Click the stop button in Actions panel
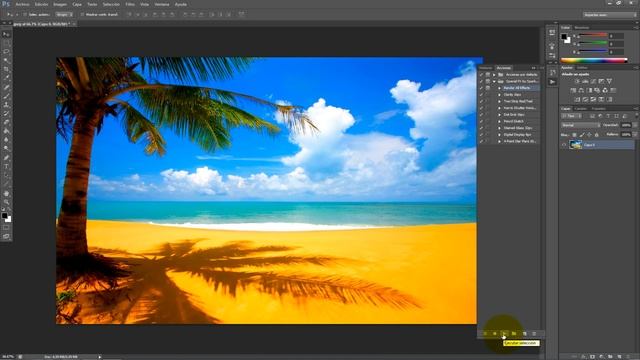 point(485,334)
